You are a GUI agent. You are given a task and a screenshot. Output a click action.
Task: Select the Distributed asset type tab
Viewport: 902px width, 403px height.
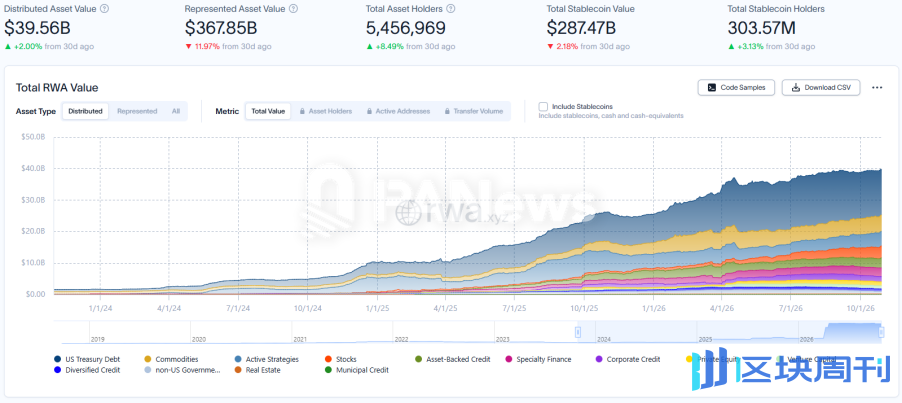pyautogui.click(x=85, y=111)
